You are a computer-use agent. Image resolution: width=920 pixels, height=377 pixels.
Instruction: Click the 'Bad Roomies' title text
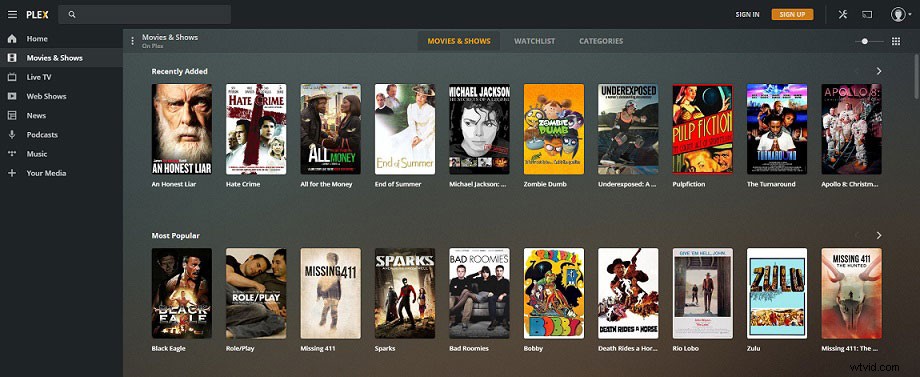(x=469, y=348)
